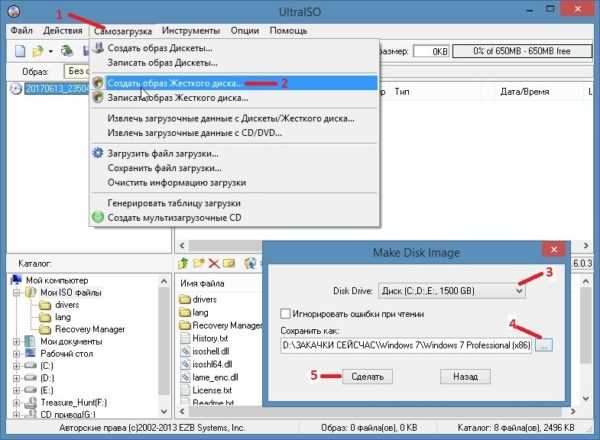Viewport: 600px width, 440px height.
Task: Click the isoshell.dll file icon
Action: [185, 351]
